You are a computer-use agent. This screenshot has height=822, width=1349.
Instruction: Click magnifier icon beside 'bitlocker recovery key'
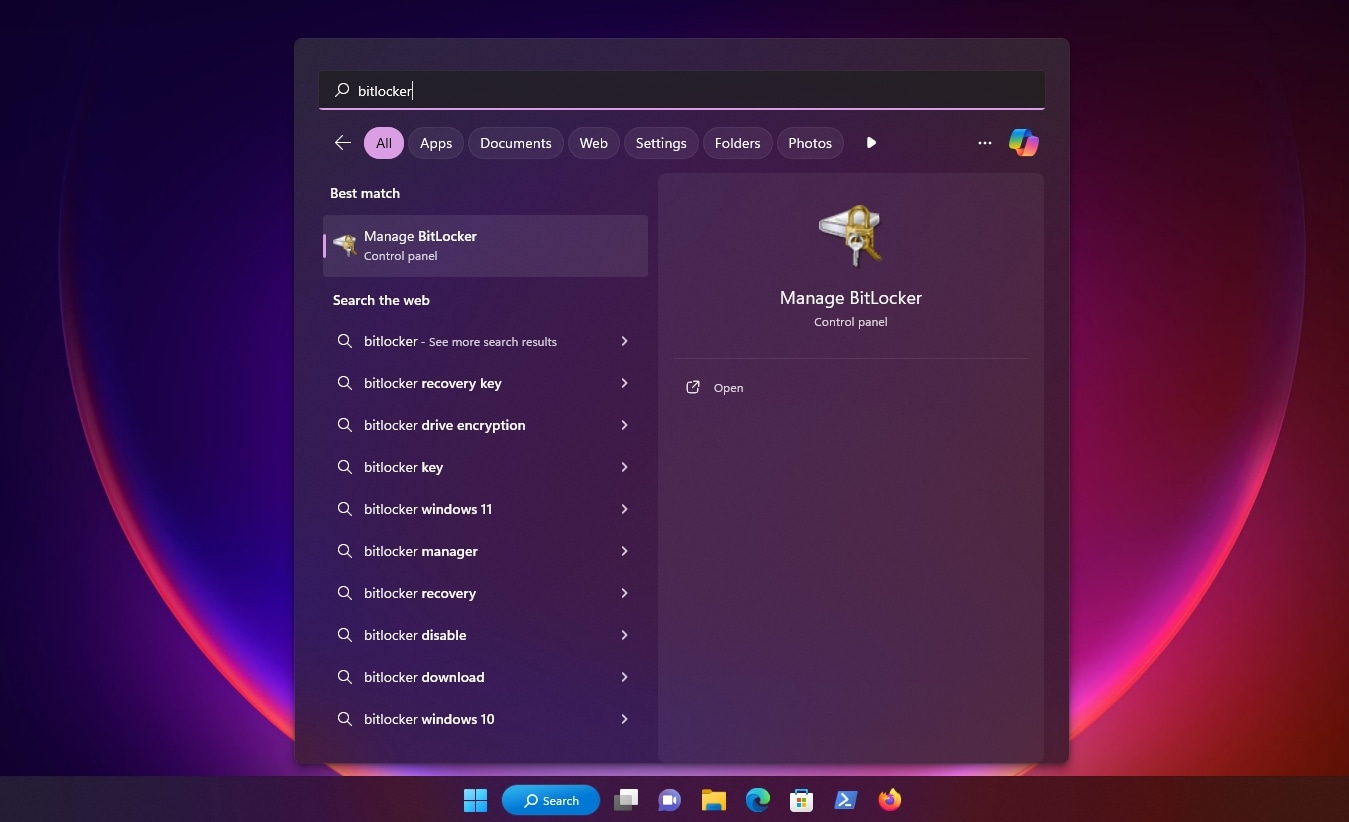tap(344, 383)
